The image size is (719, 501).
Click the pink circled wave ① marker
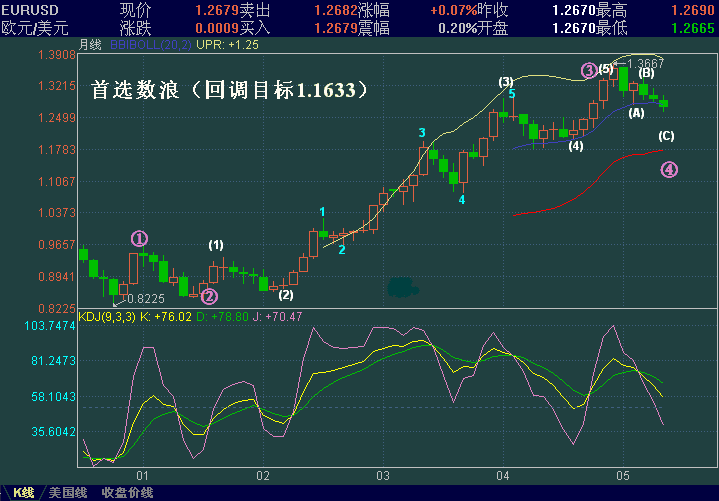(x=139, y=239)
